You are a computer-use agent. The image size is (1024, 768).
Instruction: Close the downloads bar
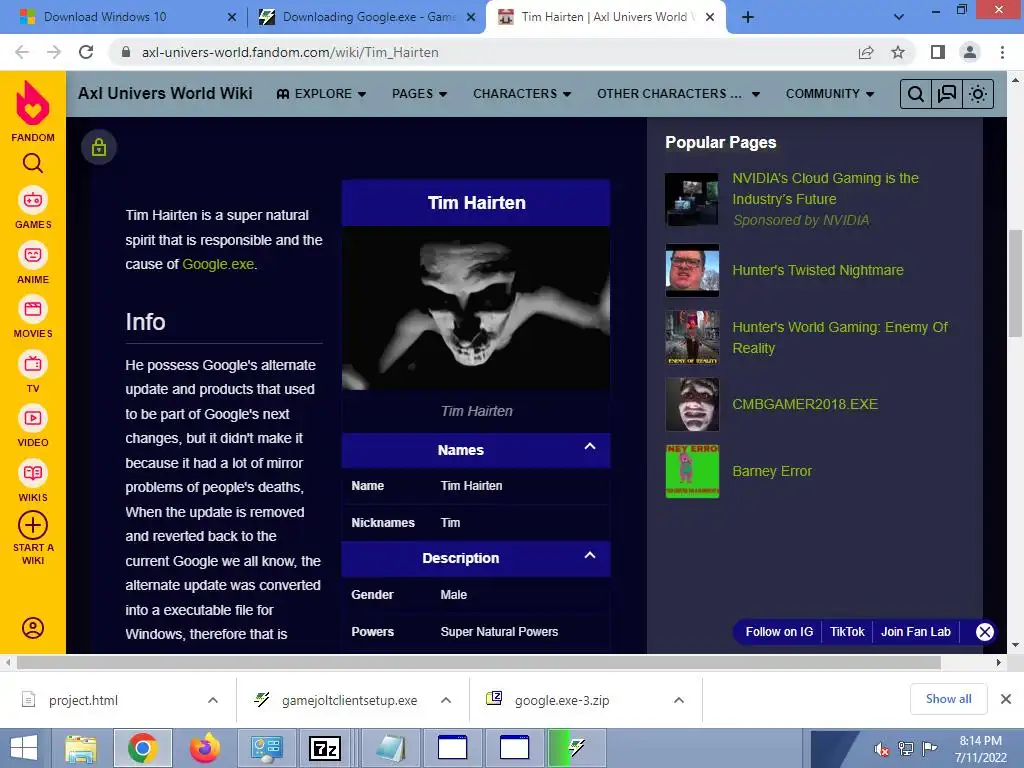point(1006,699)
